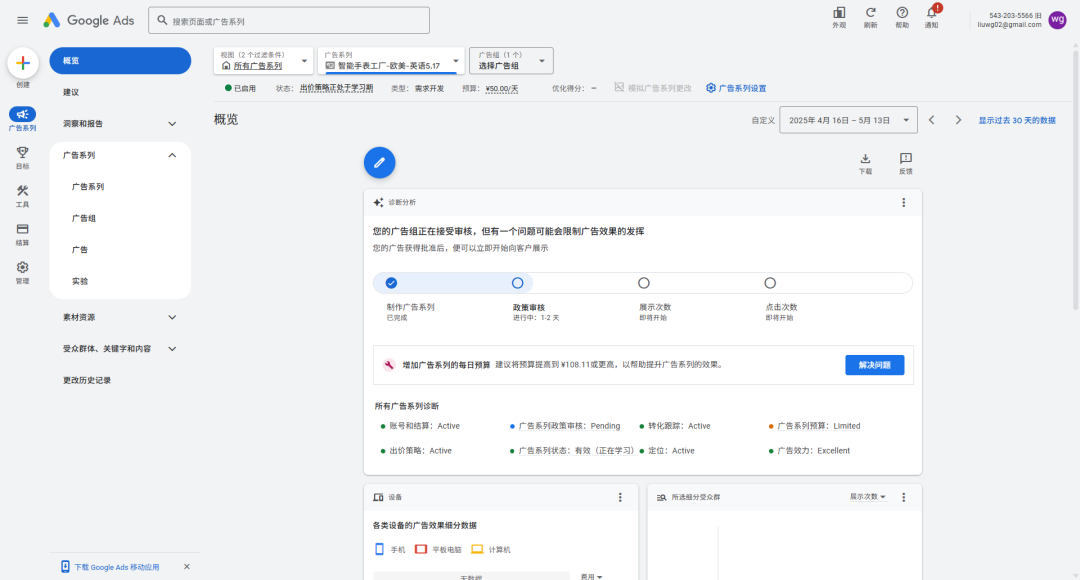Open the feedback icon

905,159
